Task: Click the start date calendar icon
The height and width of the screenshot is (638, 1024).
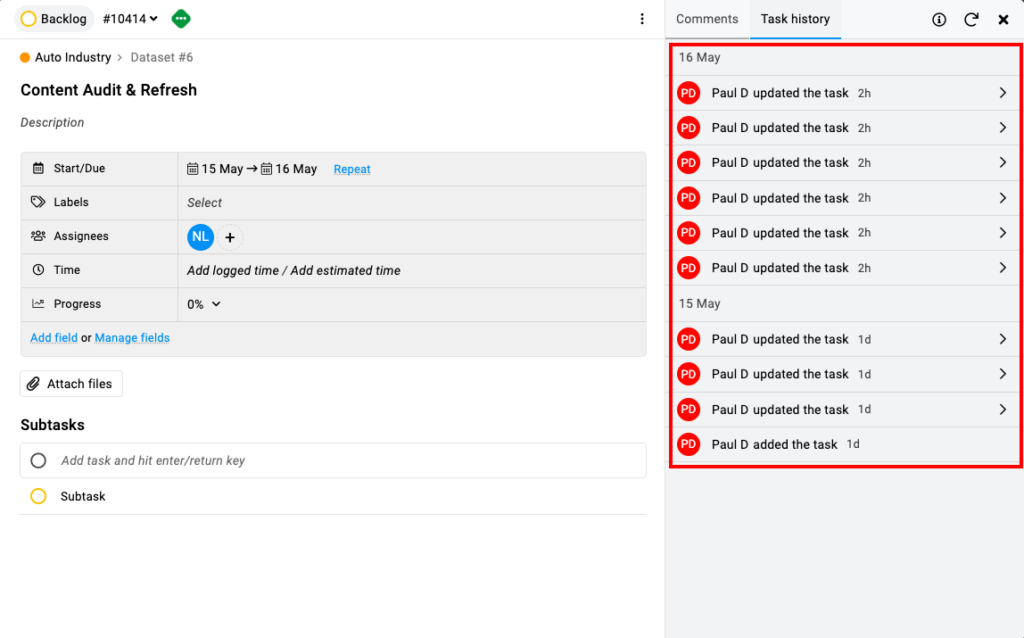Action: coord(193,169)
